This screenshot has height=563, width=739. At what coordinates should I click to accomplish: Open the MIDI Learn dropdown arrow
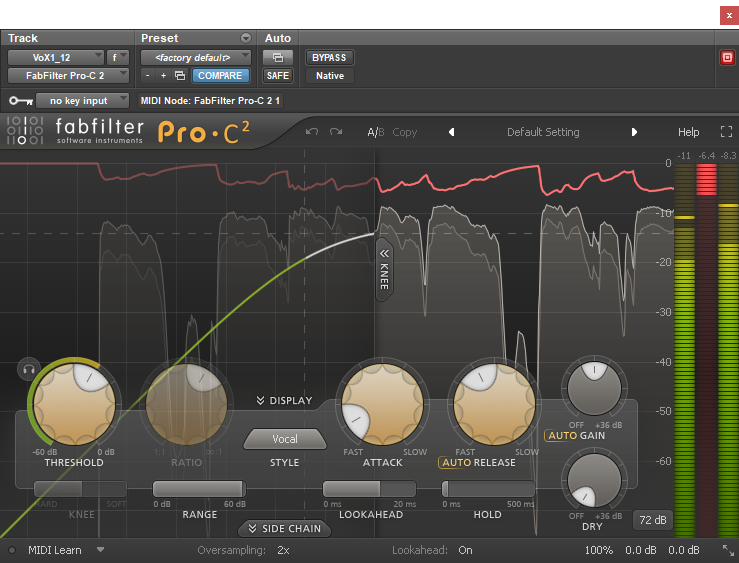(x=100, y=550)
